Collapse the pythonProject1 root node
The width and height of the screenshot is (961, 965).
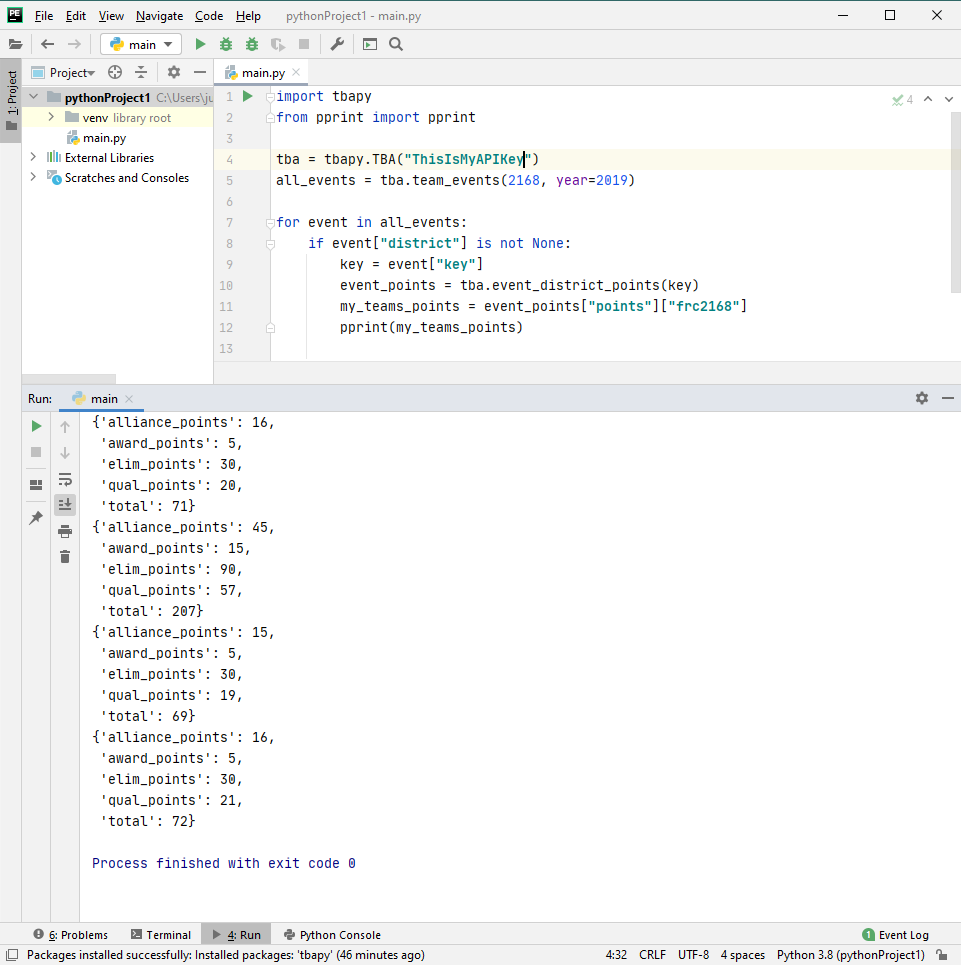click(34, 97)
